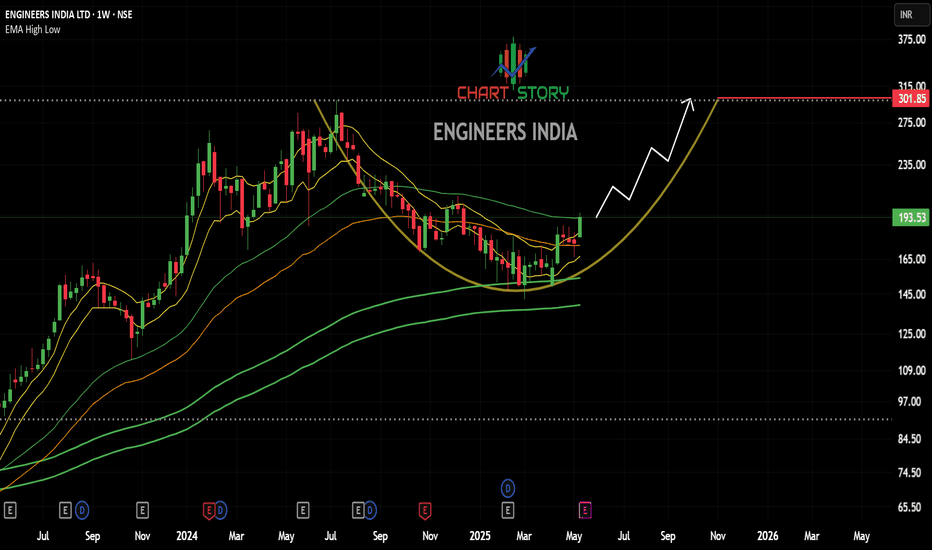Click the 97.00 price scale value
Screen dimensions: 932x550
pyautogui.click(x=909, y=402)
